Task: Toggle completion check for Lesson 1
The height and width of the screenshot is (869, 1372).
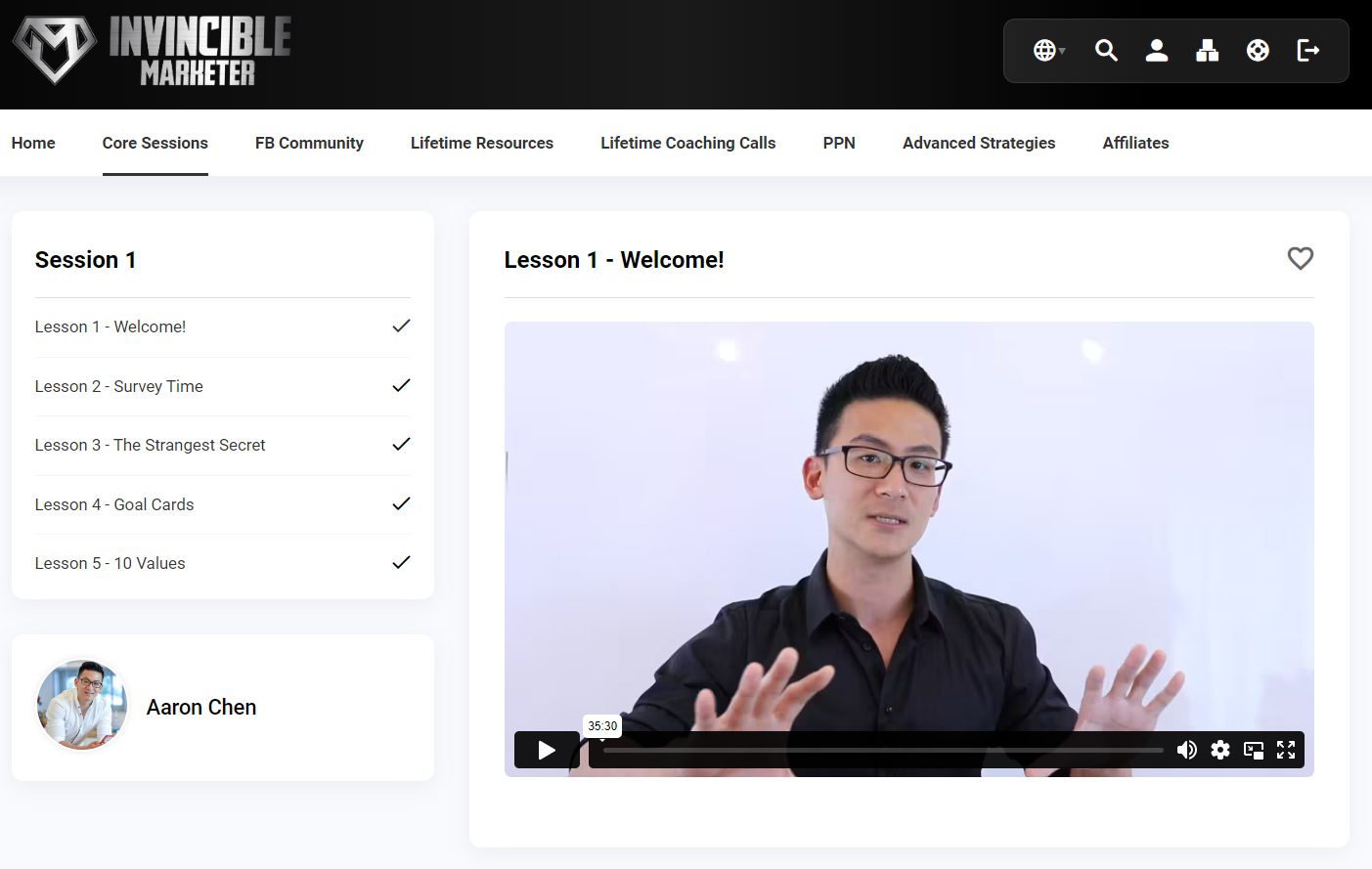Action: coord(401,326)
